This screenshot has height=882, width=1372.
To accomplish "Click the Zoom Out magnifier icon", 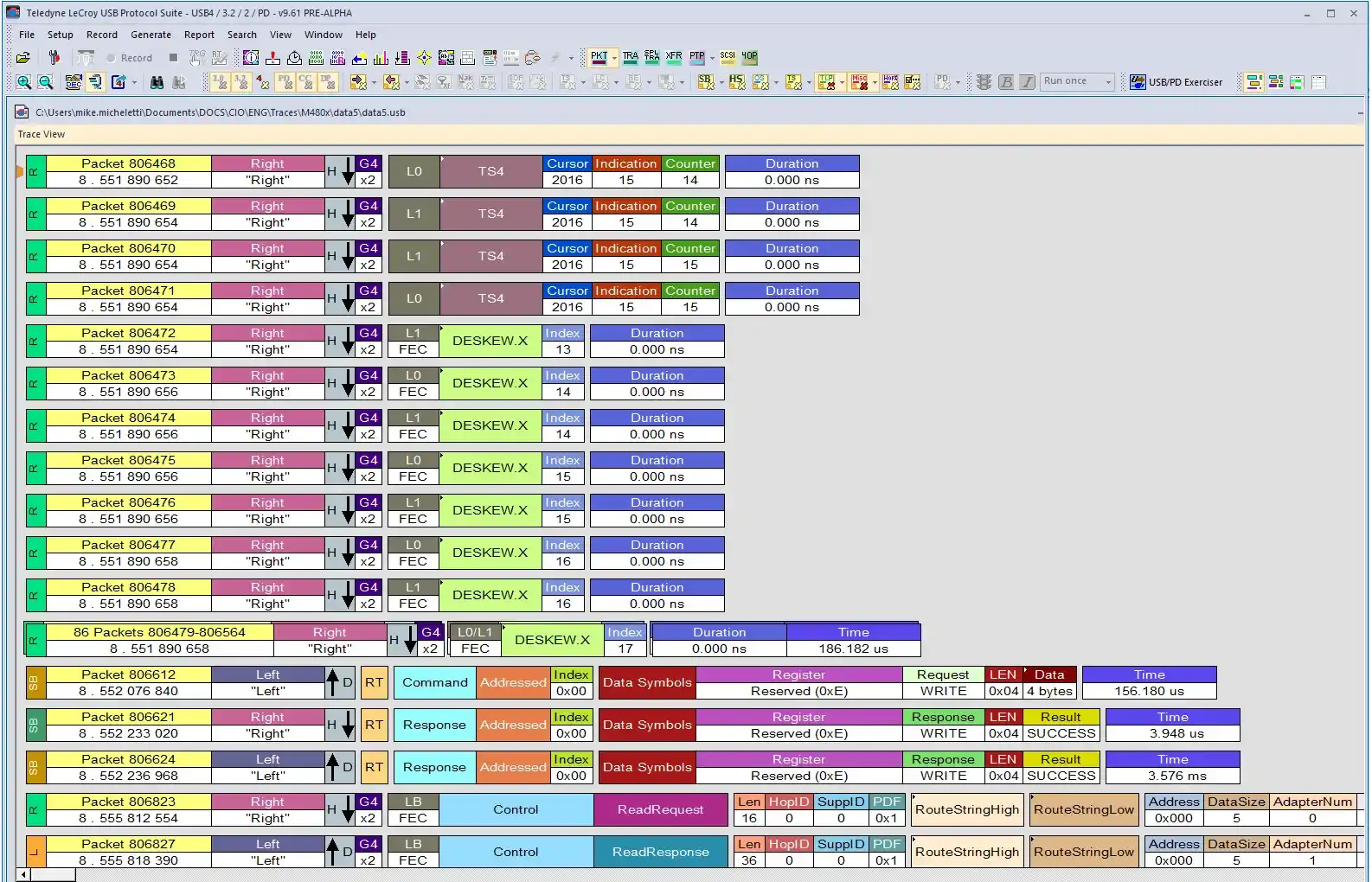I will (46, 82).
